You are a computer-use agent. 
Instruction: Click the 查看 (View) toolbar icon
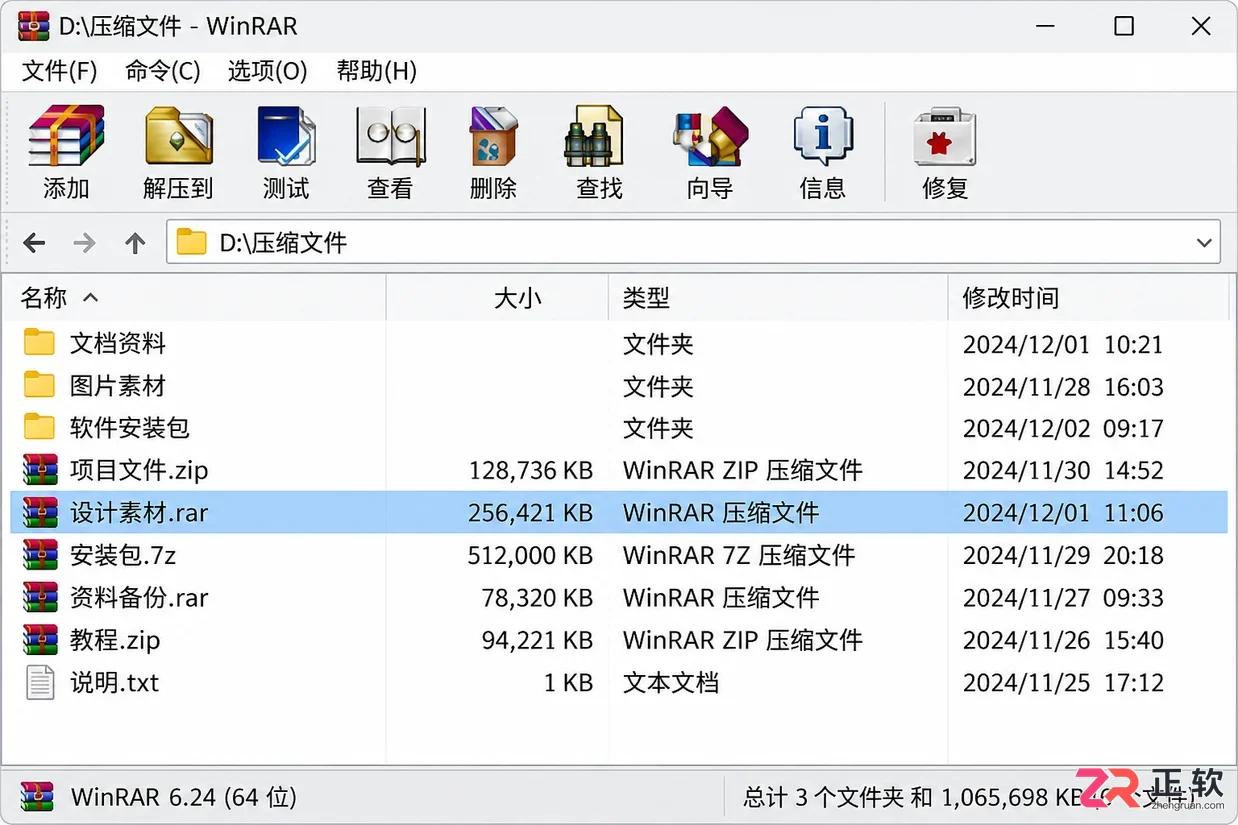[390, 136]
